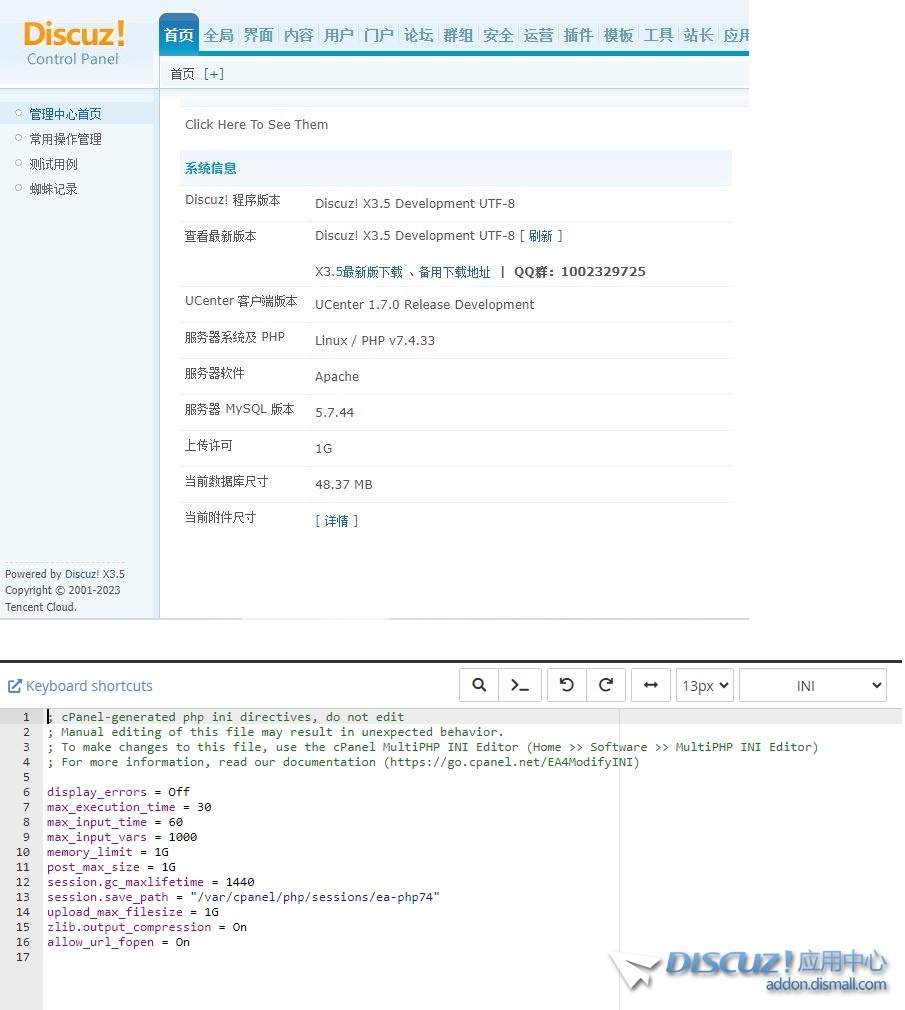
Task: Switch to the 插件 tab
Action: point(578,35)
